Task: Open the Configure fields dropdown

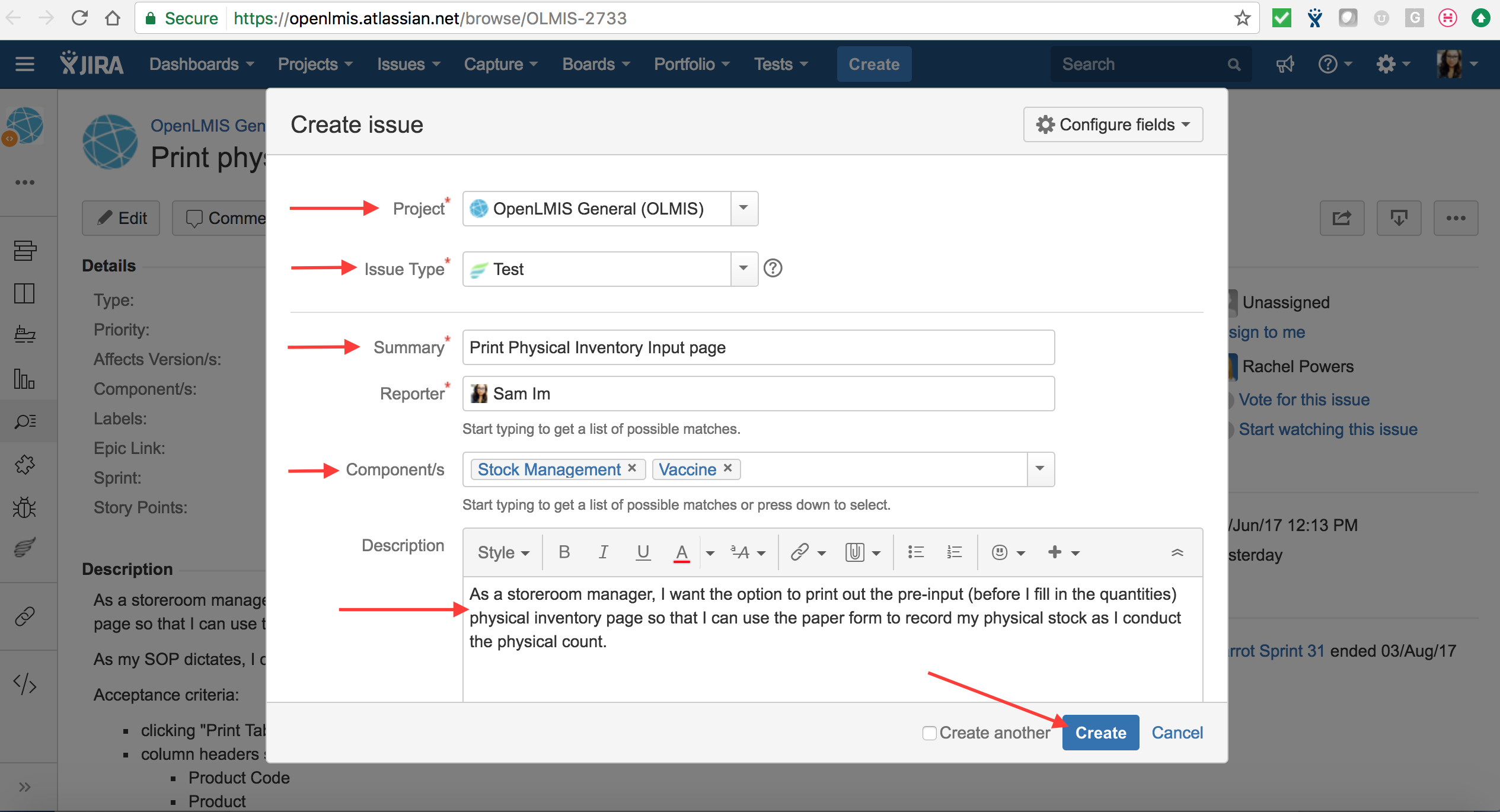Action: tap(1113, 124)
